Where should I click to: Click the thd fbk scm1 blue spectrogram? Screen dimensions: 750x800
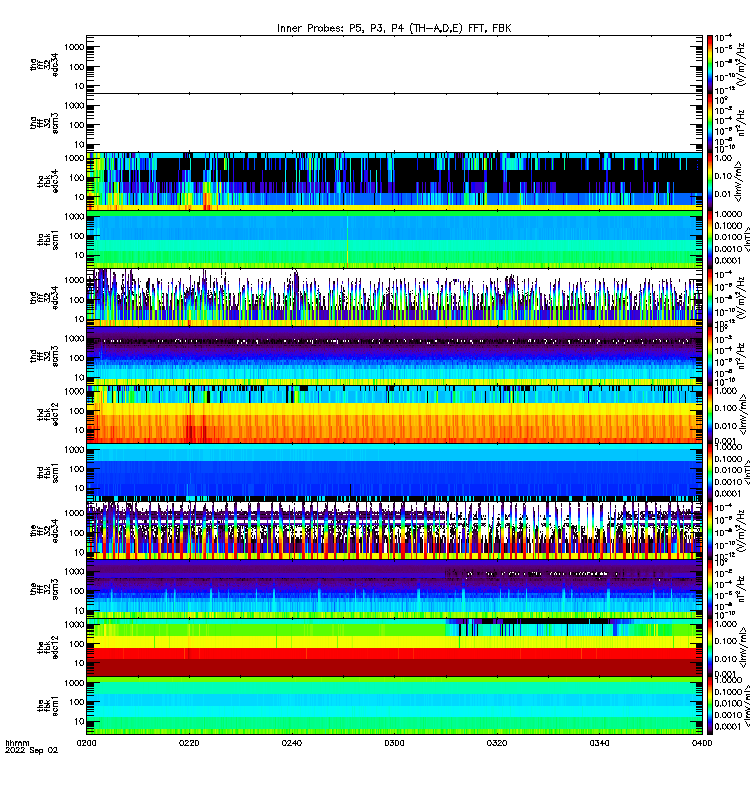click(394, 472)
